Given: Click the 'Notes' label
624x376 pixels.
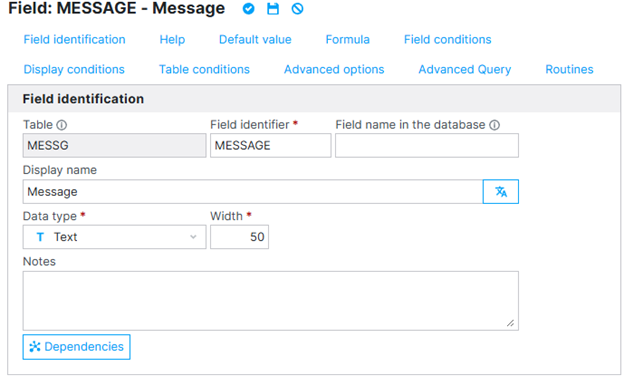Looking at the screenshot, I should click(39, 261).
